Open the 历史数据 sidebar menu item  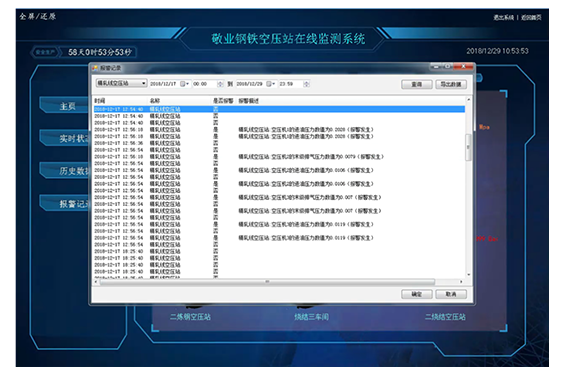point(64,171)
